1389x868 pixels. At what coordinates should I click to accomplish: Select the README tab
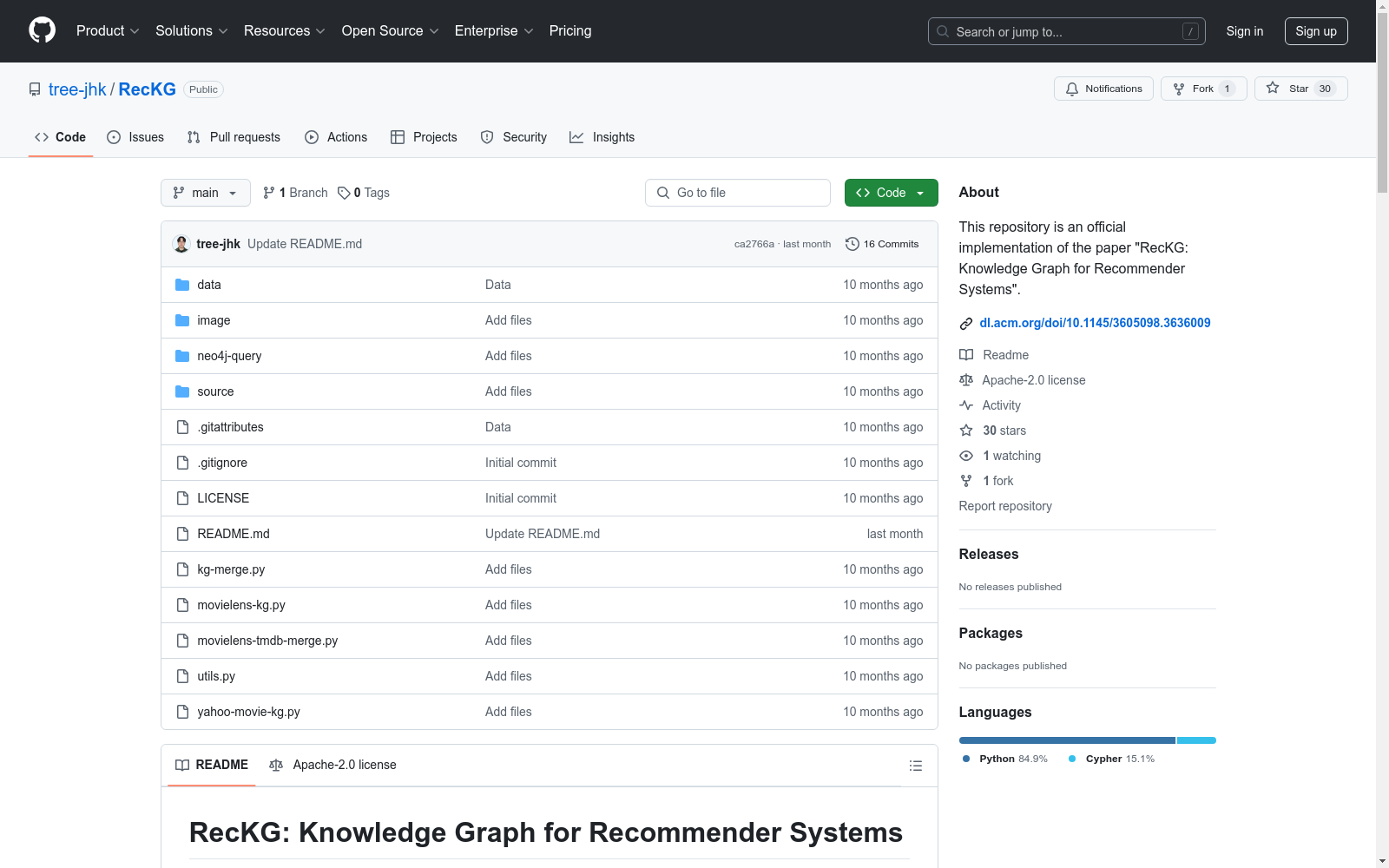point(212,765)
